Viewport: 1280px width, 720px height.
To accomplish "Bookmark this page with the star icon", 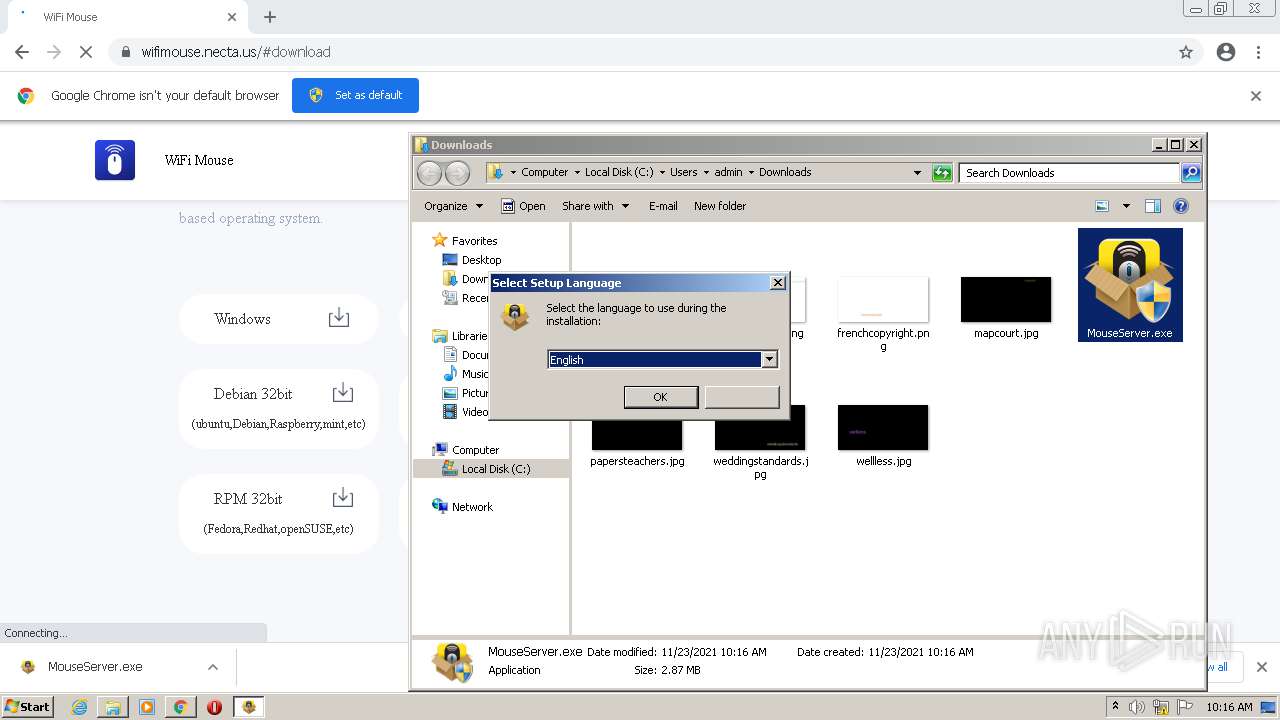I will point(1186,52).
